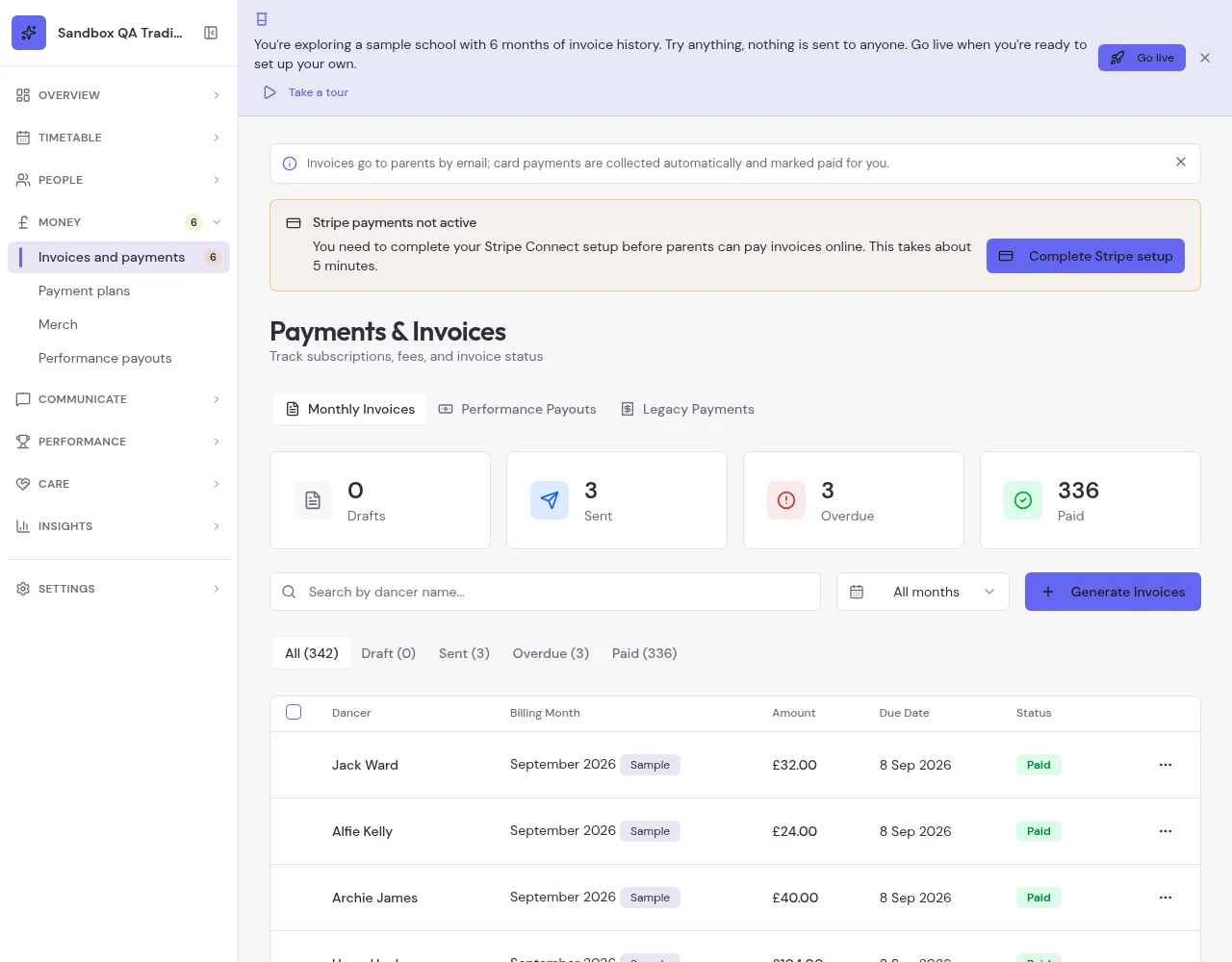Toggle the select-all invoices checkbox
The width and height of the screenshot is (1232, 962).
(x=294, y=712)
